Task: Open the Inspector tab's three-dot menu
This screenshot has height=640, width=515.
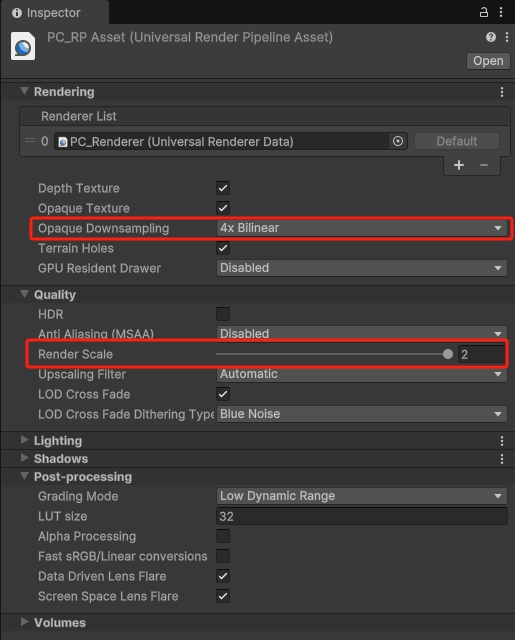Action: [501, 12]
